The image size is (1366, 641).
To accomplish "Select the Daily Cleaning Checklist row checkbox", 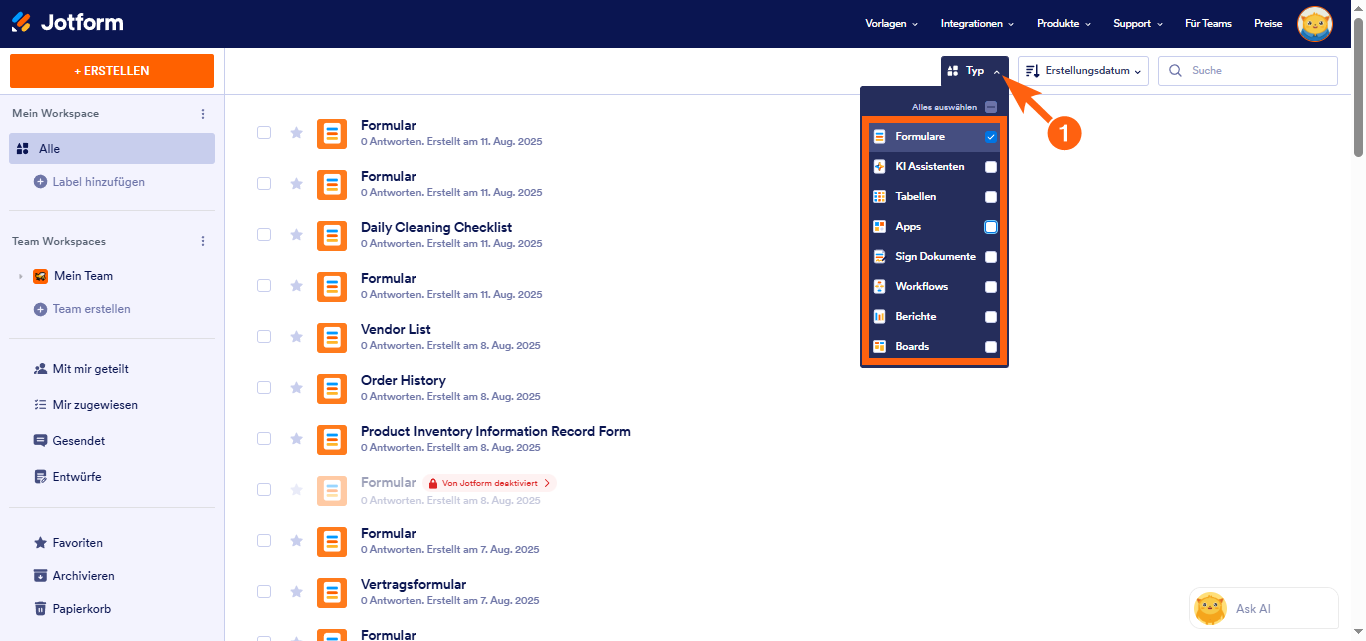I will [264, 234].
